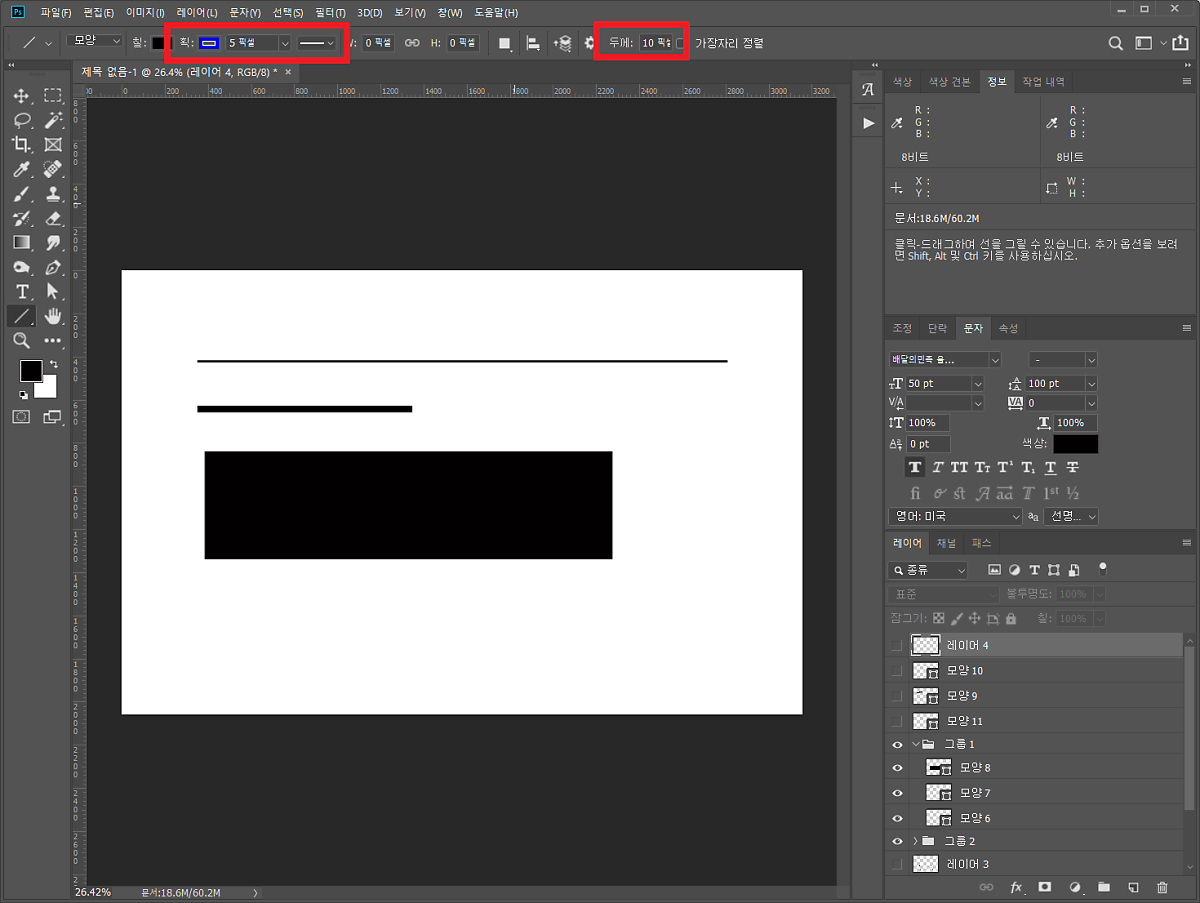Activate the Hand tool
The height and width of the screenshot is (903, 1200).
click(x=53, y=316)
